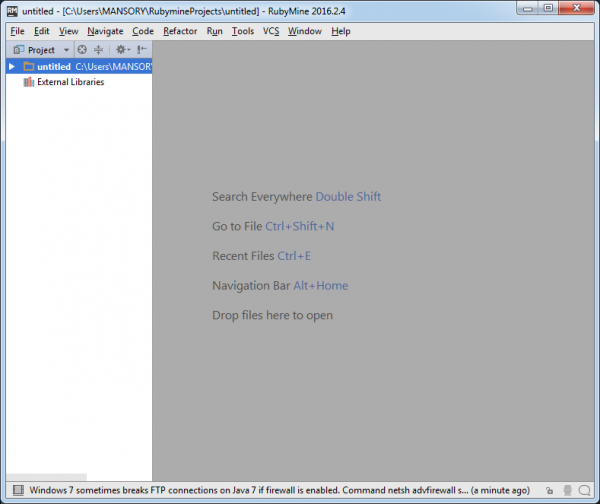Open the Run menu
The height and width of the screenshot is (504, 600).
click(214, 31)
